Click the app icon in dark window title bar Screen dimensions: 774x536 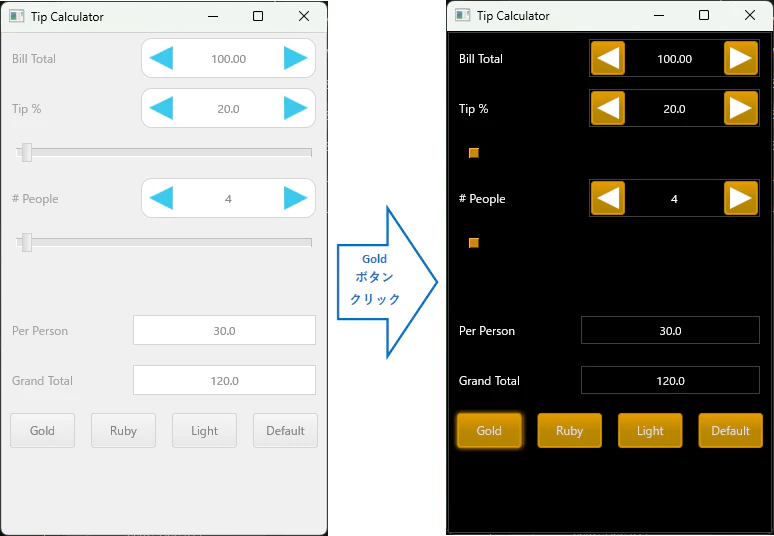click(463, 15)
